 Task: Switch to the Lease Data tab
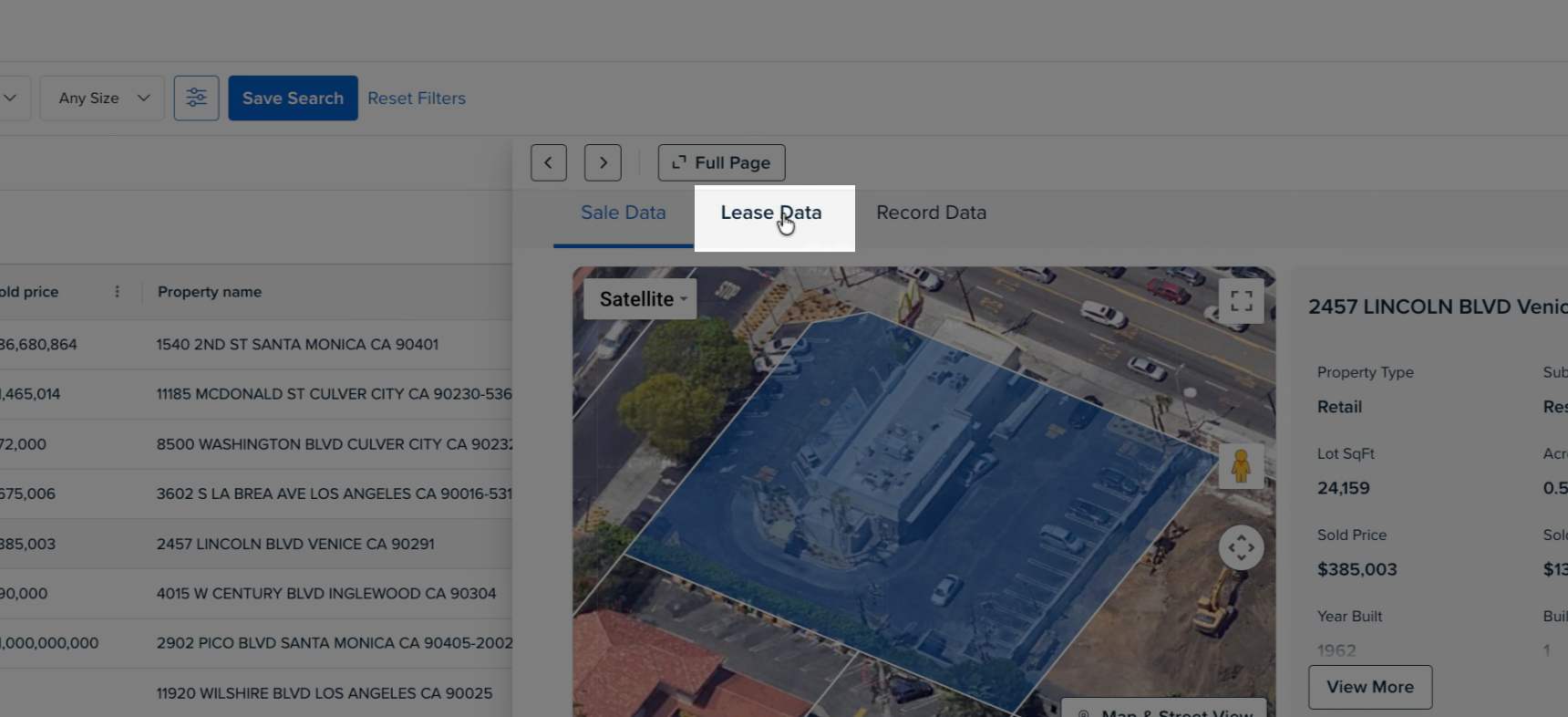click(x=771, y=213)
